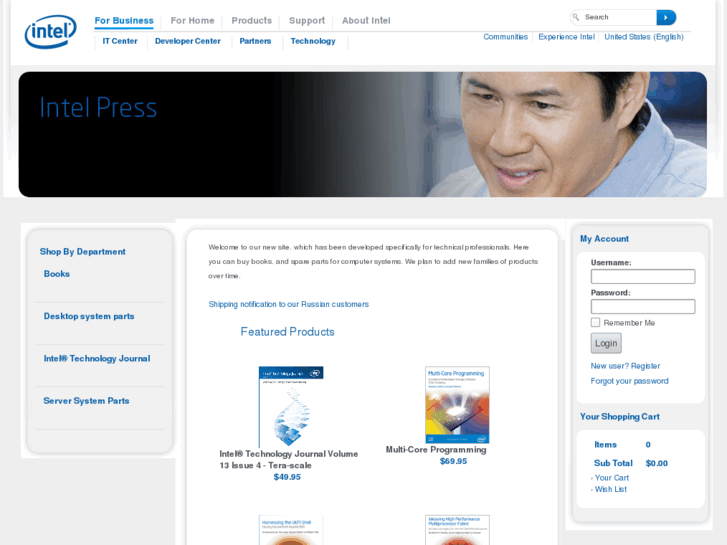Image resolution: width=727 pixels, height=545 pixels.
Task: Open the Wish List link
Action: pyautogui.click(x=611, y=489)
